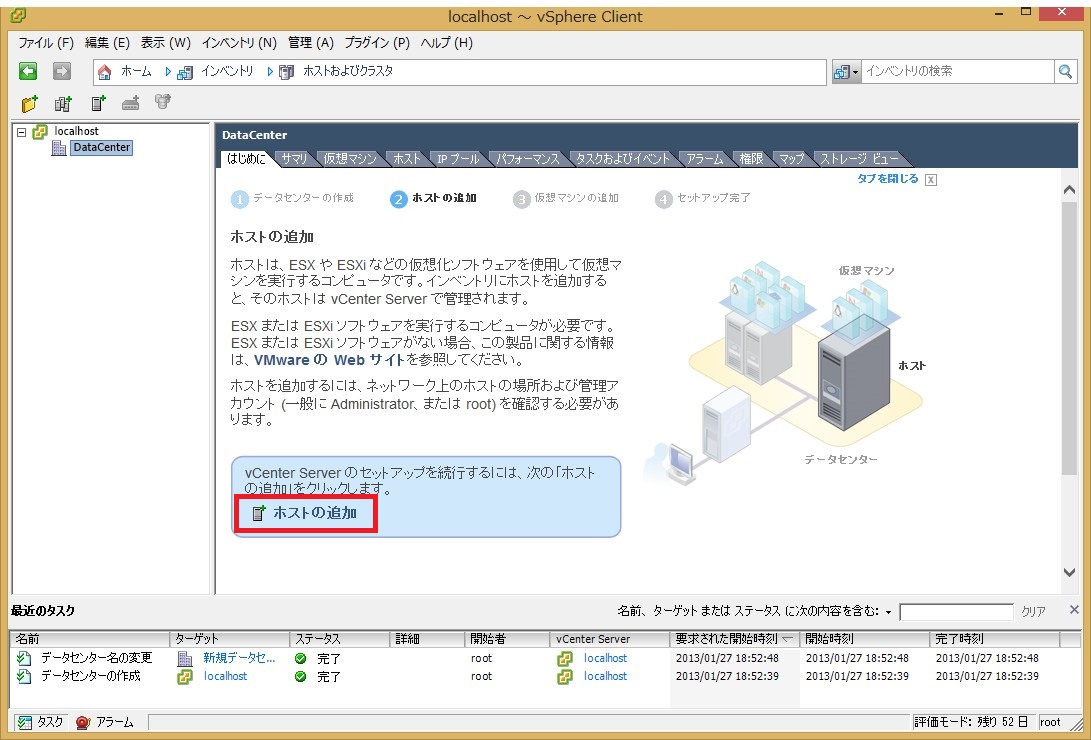Click the アラーム alarm bell icon
The image size is (1091, 740).
pos(83,723)
